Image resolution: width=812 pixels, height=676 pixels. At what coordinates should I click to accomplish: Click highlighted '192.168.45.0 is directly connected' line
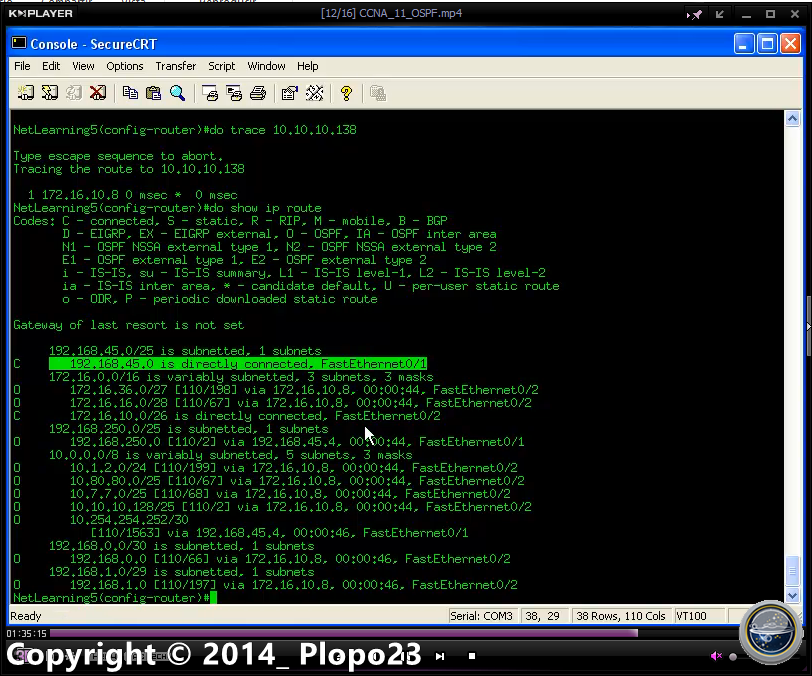click(238, 364)
